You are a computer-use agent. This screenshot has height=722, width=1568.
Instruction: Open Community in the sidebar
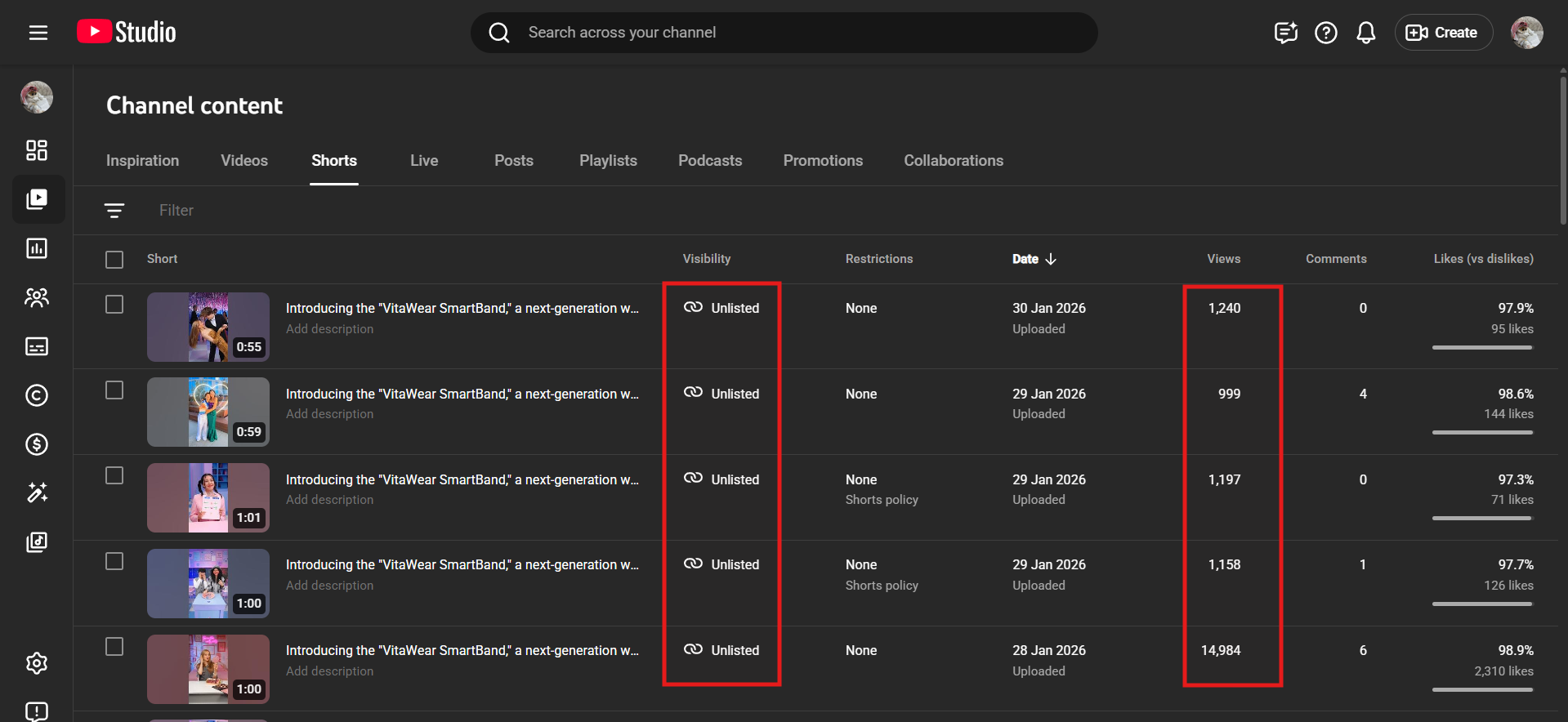pyautogui.click(x=37, y=297)
